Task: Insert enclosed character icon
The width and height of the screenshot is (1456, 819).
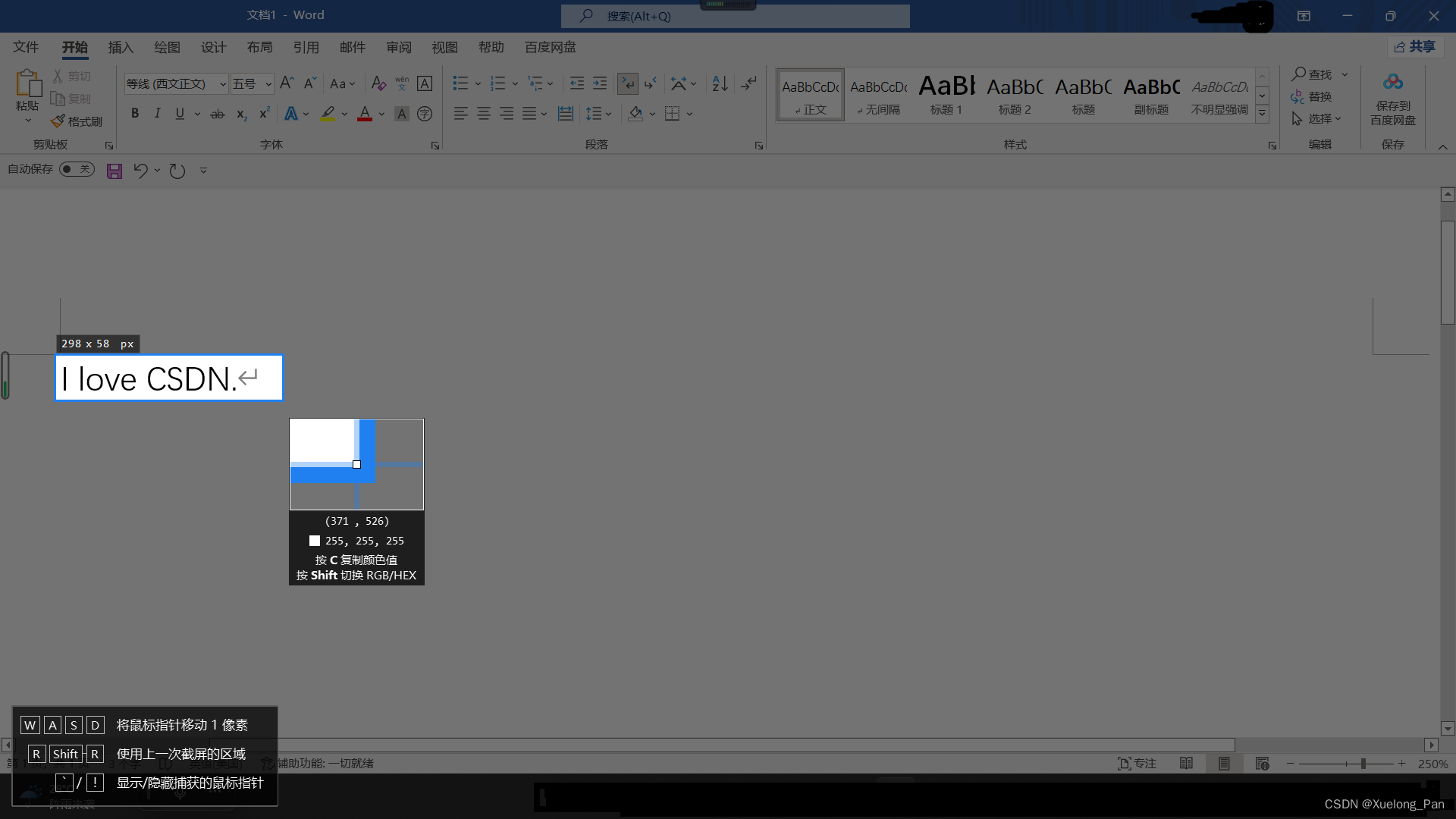Action: tap(425, 114)
